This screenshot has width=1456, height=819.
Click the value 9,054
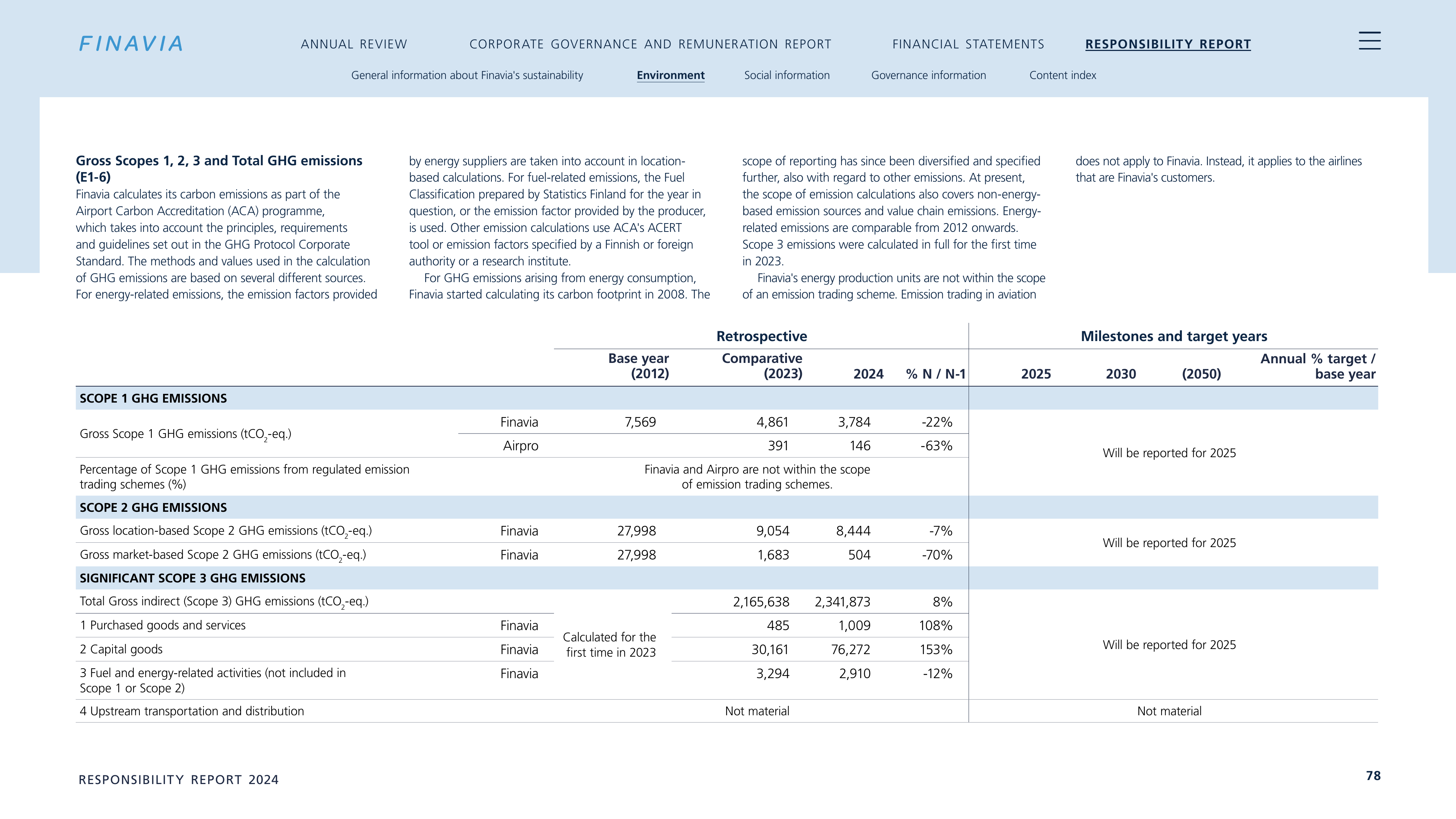(773, 531)
